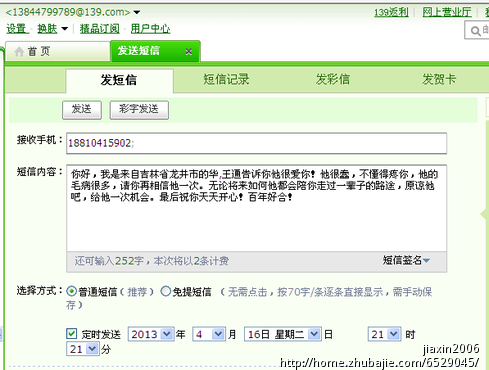The width and height of the screenshot is (489, 370).
Task: Select 免提短信 radio option
Action: [166, 291]
